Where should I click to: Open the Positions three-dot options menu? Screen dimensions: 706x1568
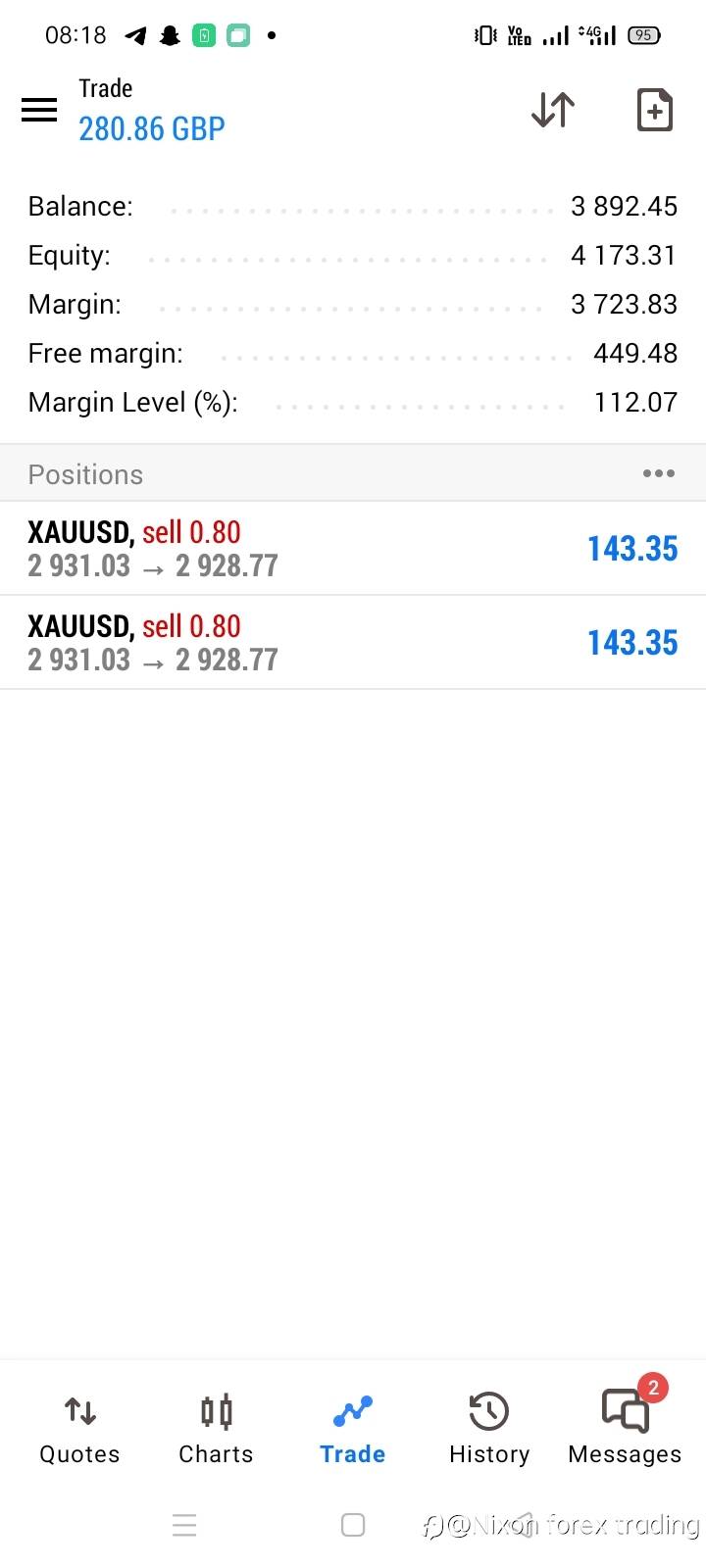(x=658, y=474)
